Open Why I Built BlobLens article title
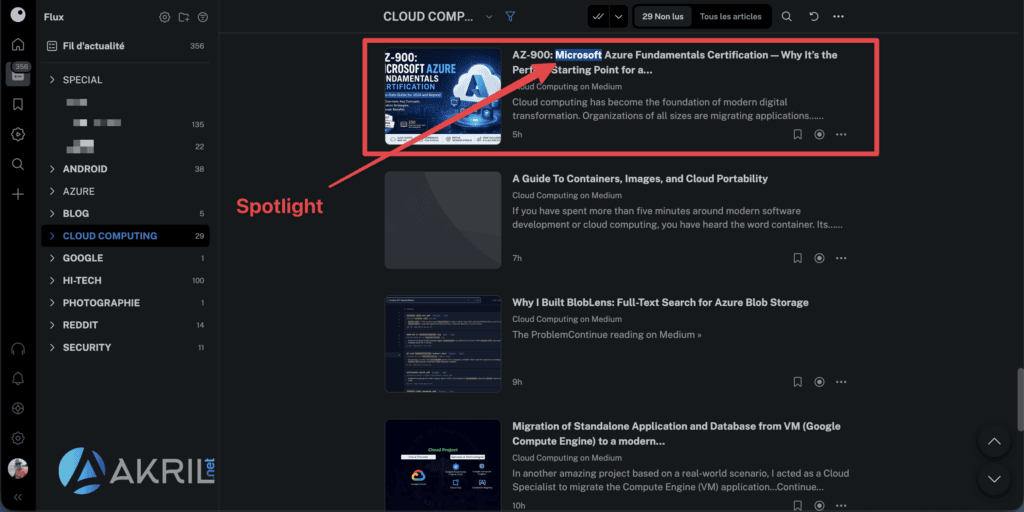 (660, 302)
